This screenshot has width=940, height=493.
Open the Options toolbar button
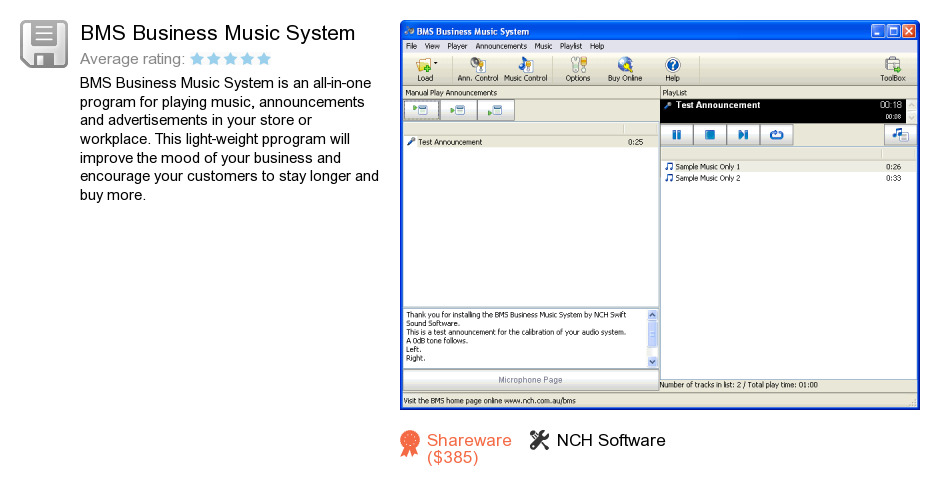(x=578, y=69)
